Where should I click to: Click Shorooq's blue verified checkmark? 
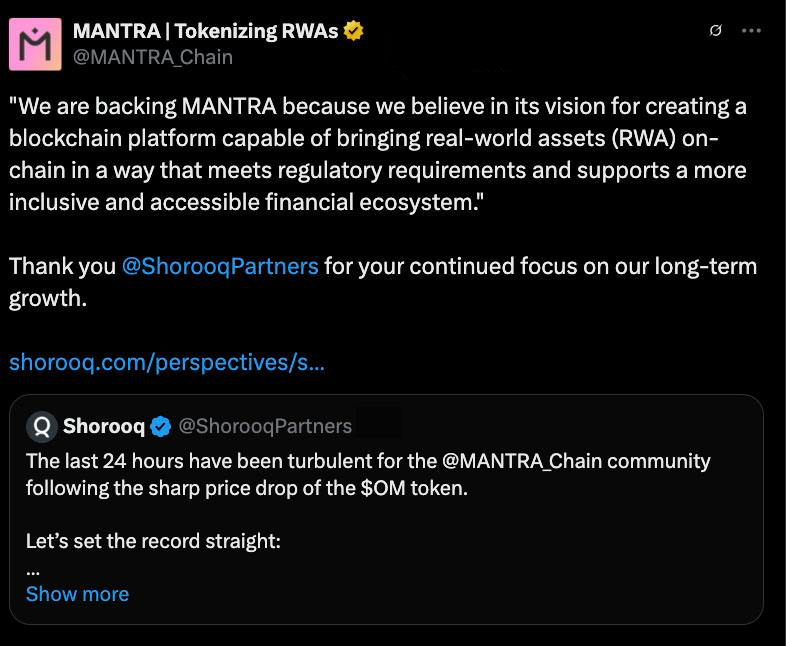161,427
